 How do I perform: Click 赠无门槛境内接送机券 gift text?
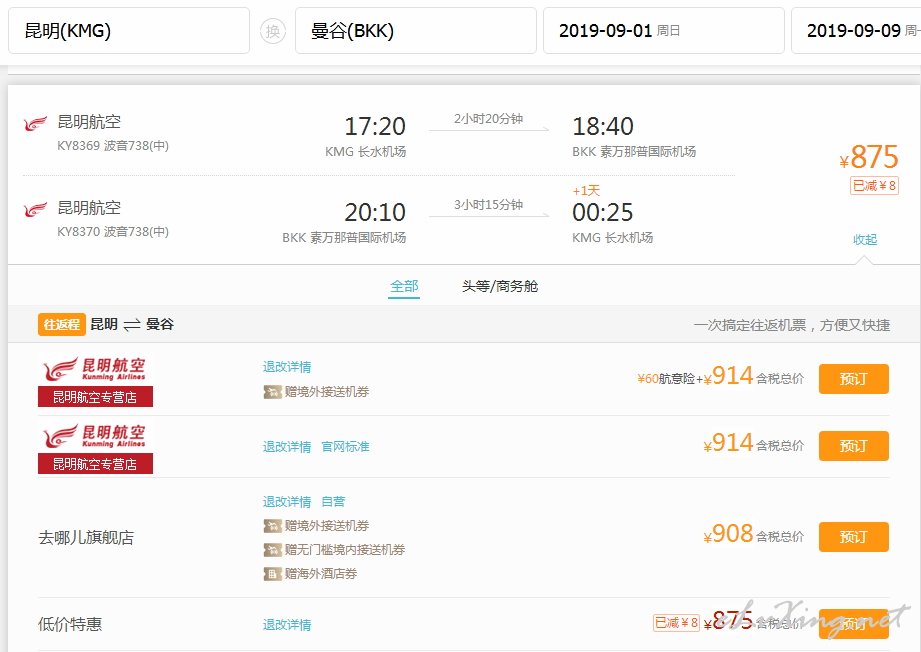click(x=345, y=550)
